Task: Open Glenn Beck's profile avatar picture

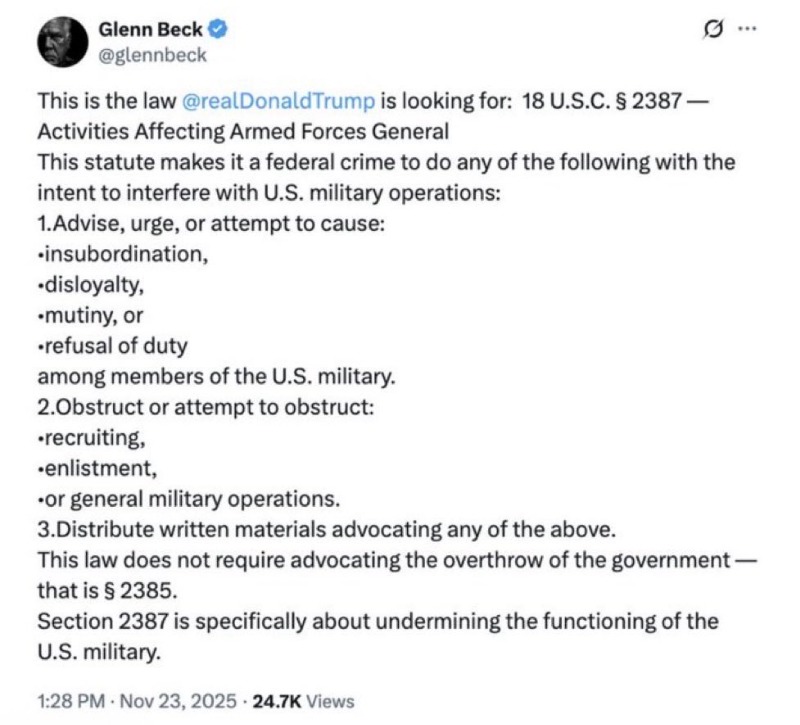Action: point(63,41)
